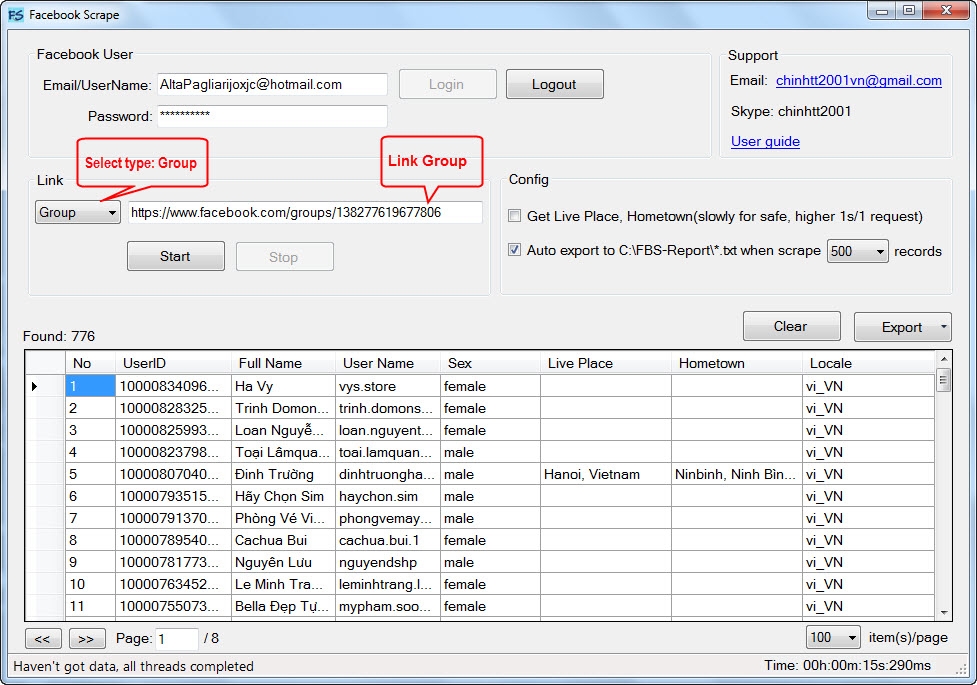Click the table scrollbar up arrow
The width and height of the screenshot is (977, 685).
coord(943,360)
